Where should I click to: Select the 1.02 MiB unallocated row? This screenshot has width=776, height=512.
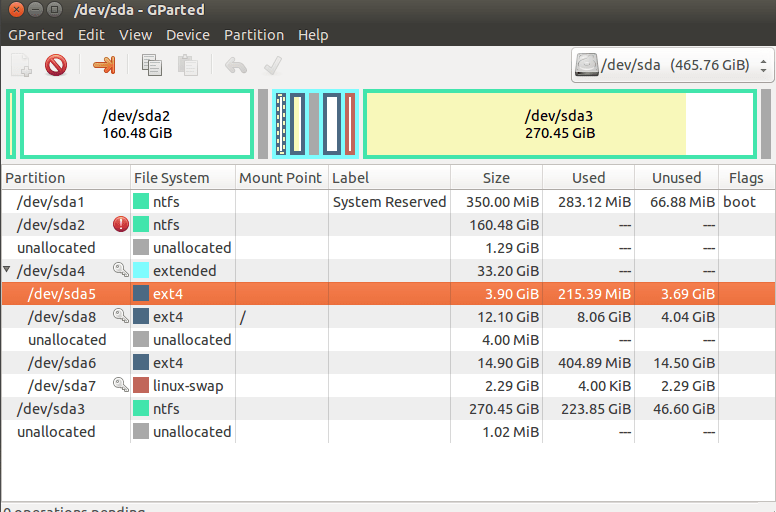coord(388,431)
